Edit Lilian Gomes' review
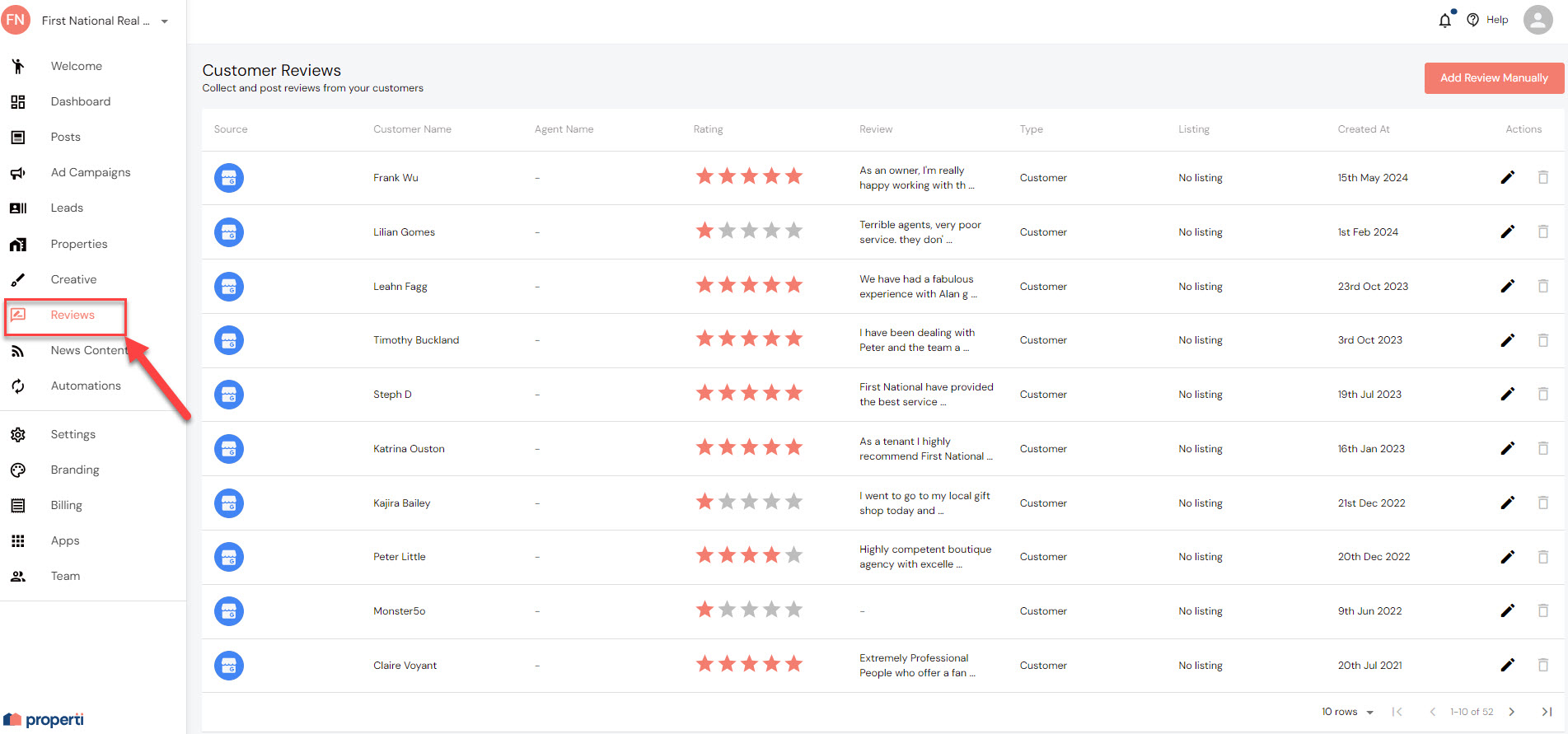The height and width of the screenshot is (734, 1568). pos(1507,231)
